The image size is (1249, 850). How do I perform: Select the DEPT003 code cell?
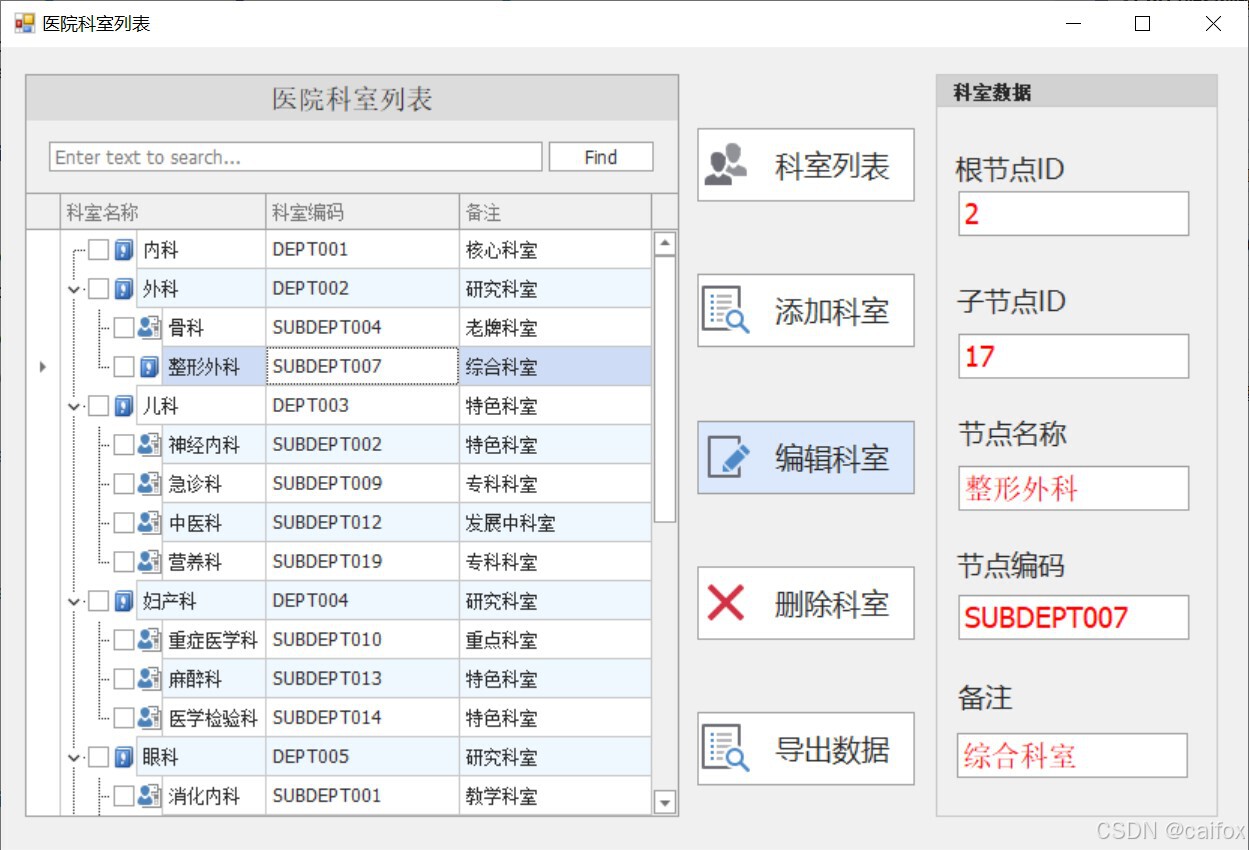point(363,406)
